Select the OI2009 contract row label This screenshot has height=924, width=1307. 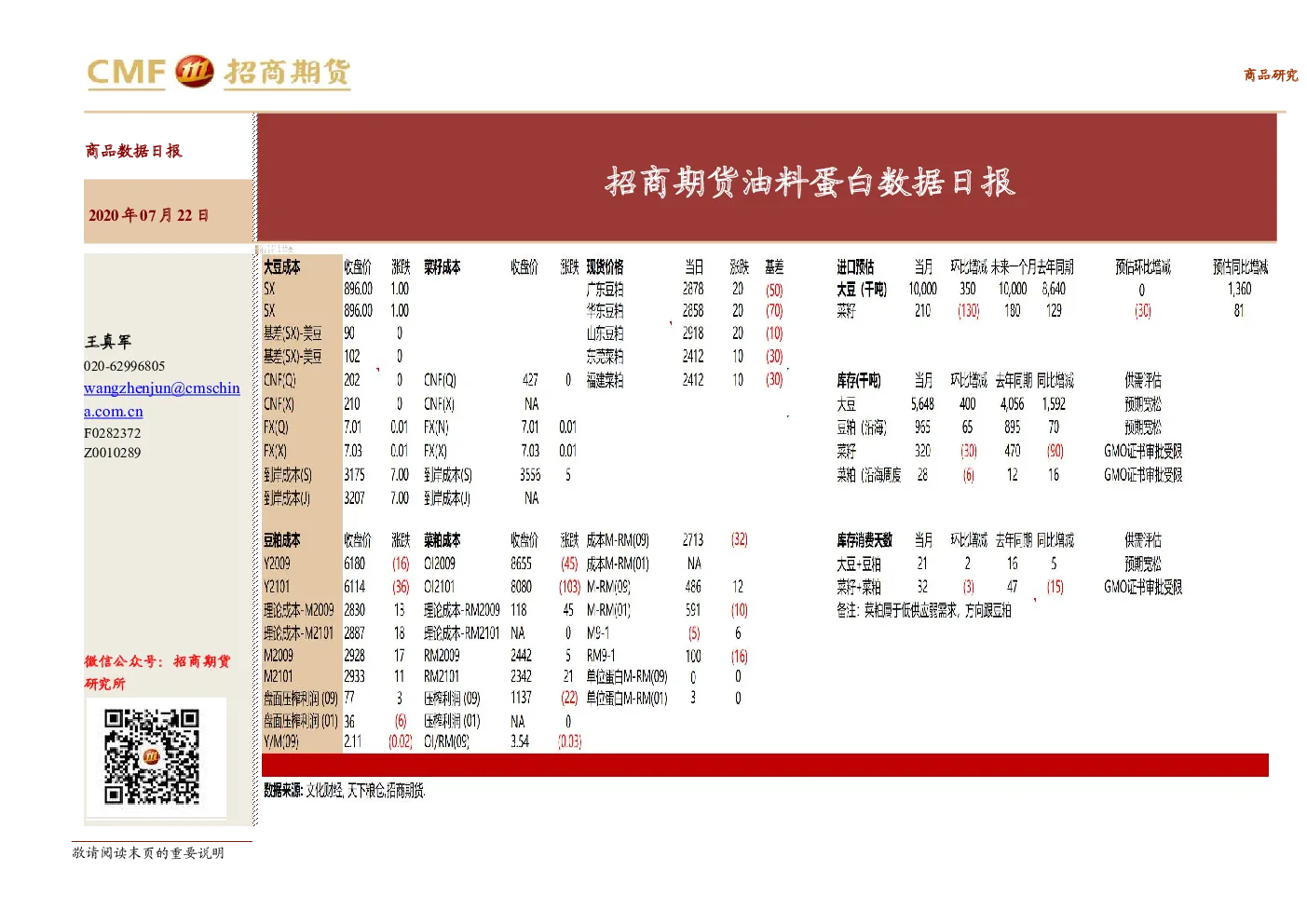(x=439, y=564)
